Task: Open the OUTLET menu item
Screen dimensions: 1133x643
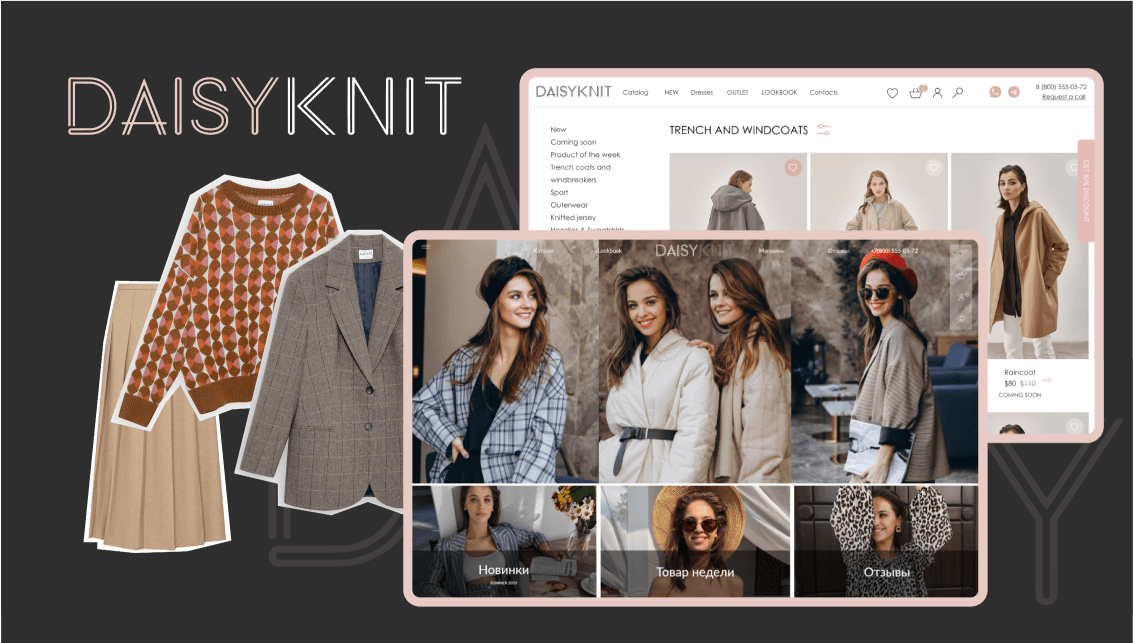Action: coord(737,92)
